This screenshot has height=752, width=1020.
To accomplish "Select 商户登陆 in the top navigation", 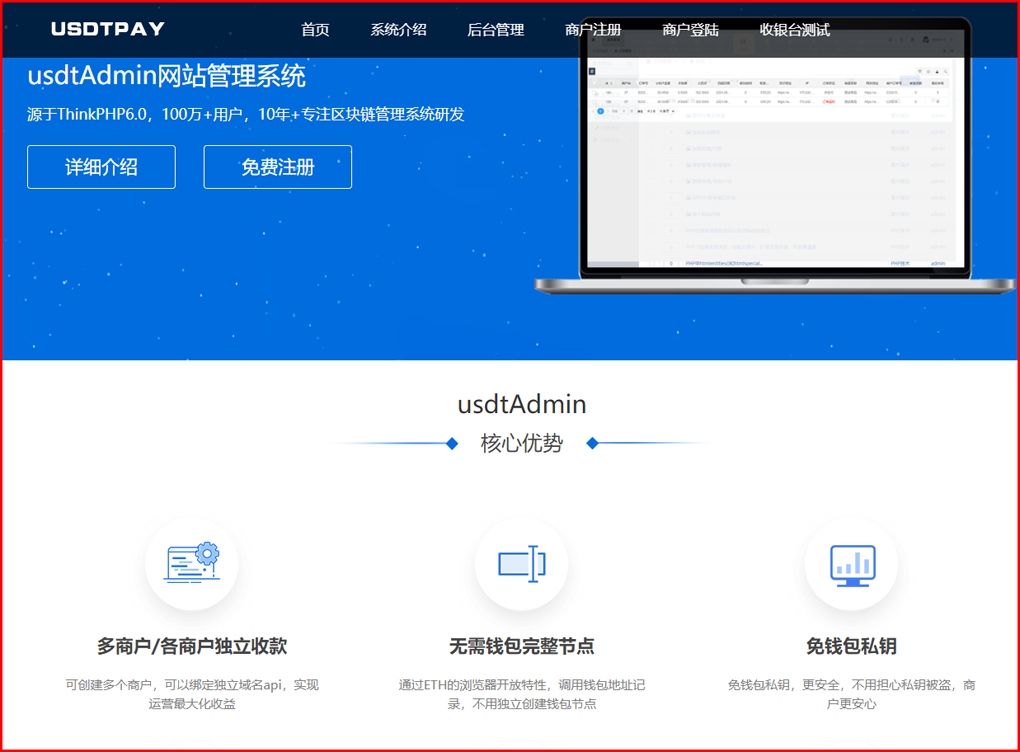I will (690, 30).
